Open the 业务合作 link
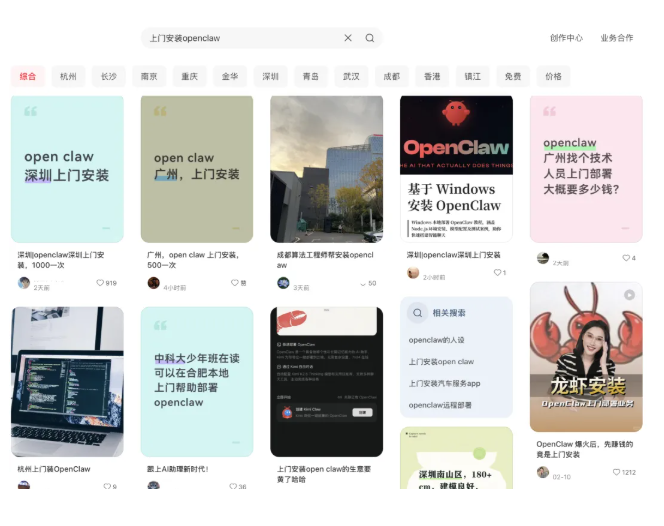Image resolution: width=664 pixels, height=526 pixels. [617, 38]
